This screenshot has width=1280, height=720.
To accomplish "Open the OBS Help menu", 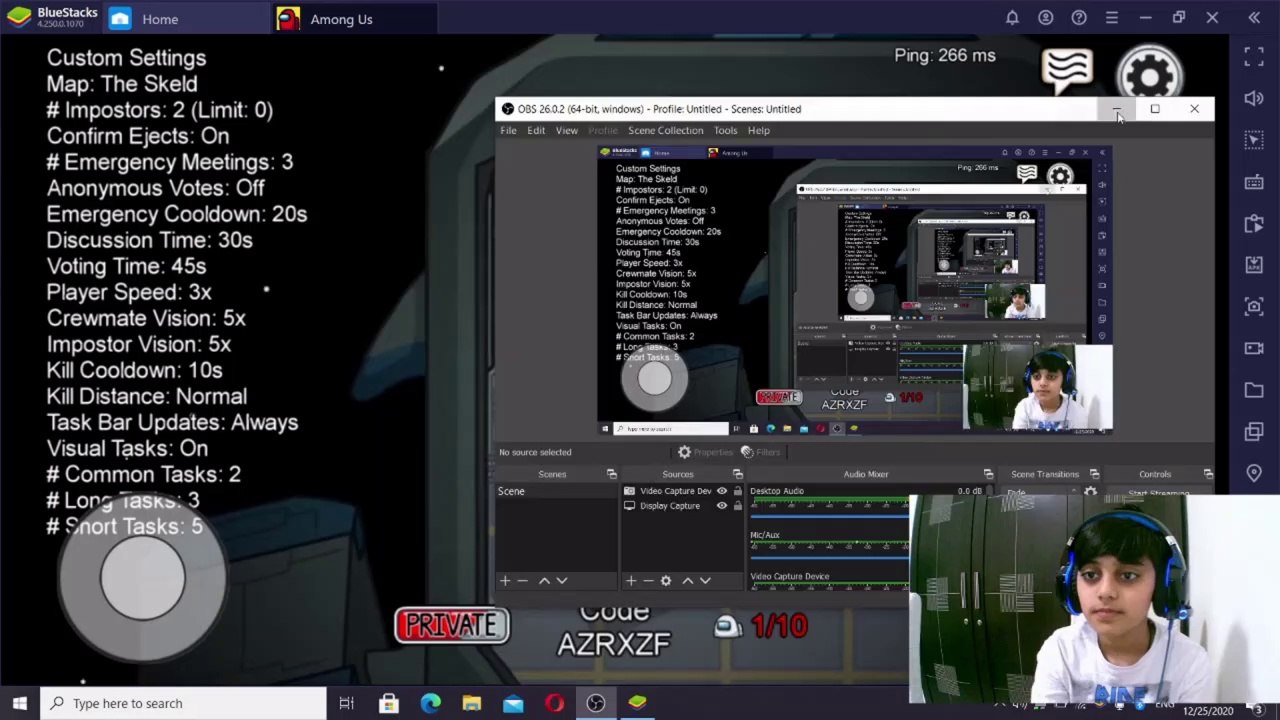I will pyautogui.click(x=758, y=130).
